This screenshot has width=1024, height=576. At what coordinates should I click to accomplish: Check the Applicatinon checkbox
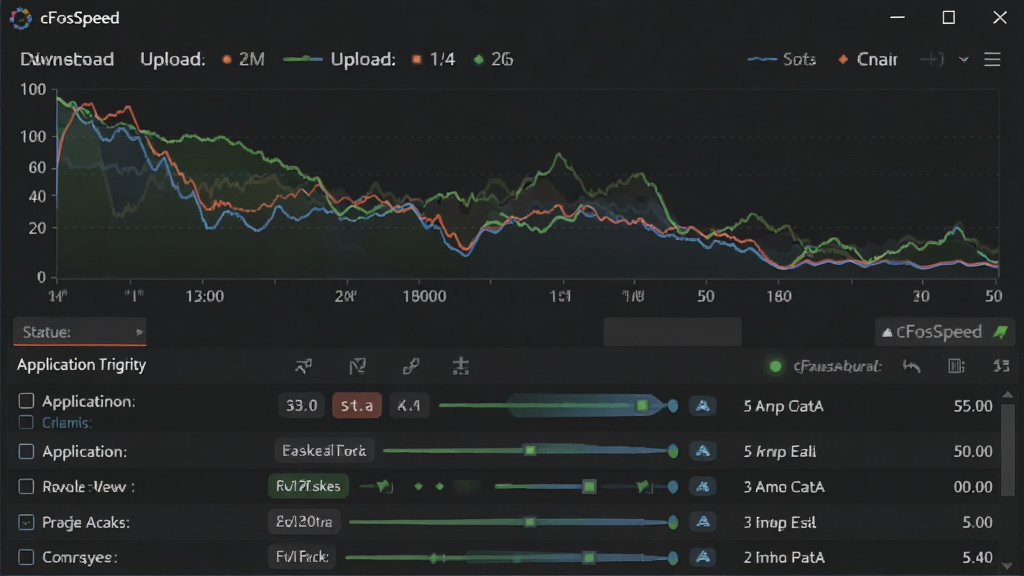coord(26,400)
